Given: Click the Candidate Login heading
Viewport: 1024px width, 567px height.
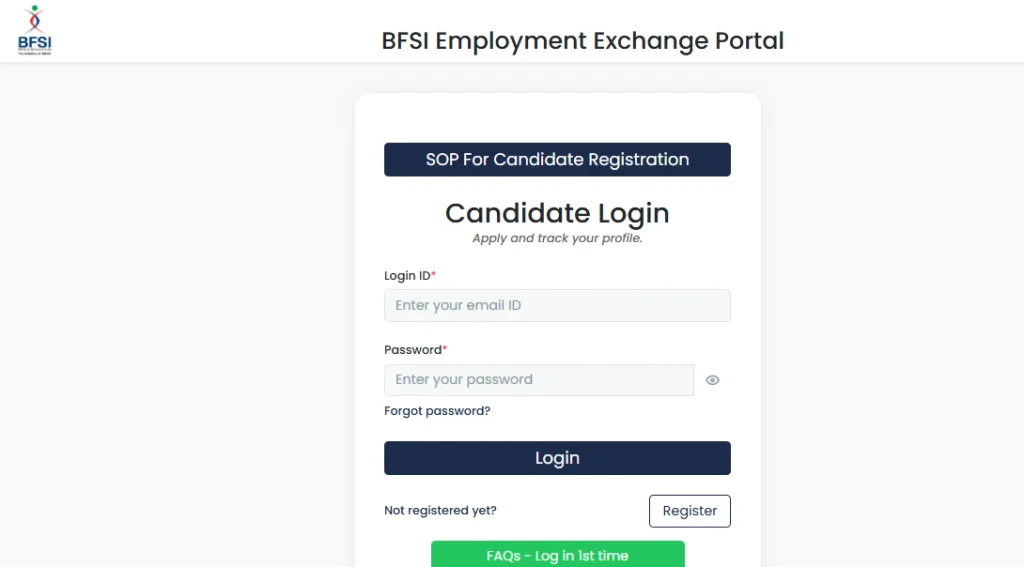Looking at the screenshot, I should click(x=557, y=213).
